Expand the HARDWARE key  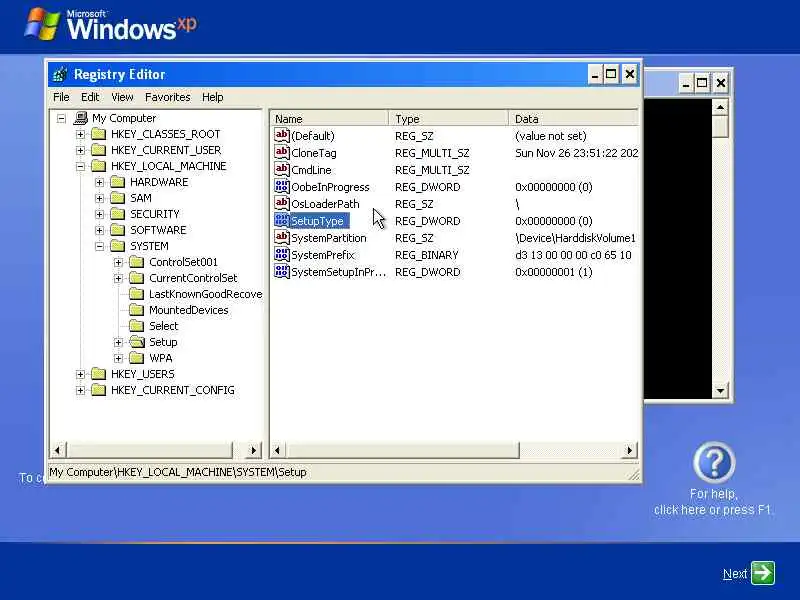coord(100,183)
